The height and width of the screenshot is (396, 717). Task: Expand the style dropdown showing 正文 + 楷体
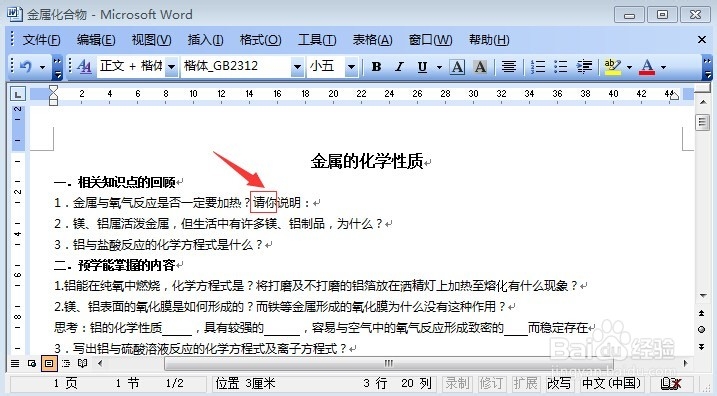(171, 67)
